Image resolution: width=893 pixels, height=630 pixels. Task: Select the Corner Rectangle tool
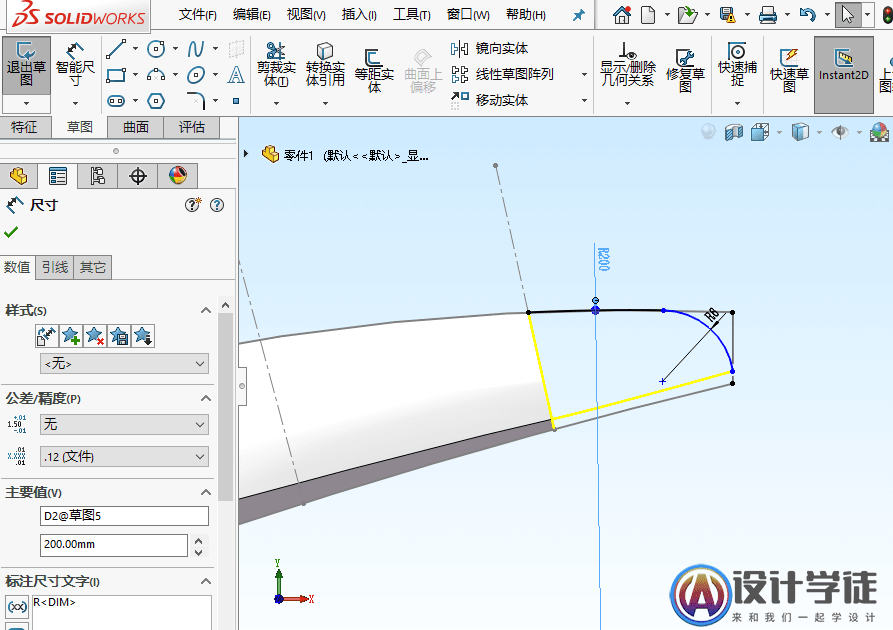click(116, 75)
